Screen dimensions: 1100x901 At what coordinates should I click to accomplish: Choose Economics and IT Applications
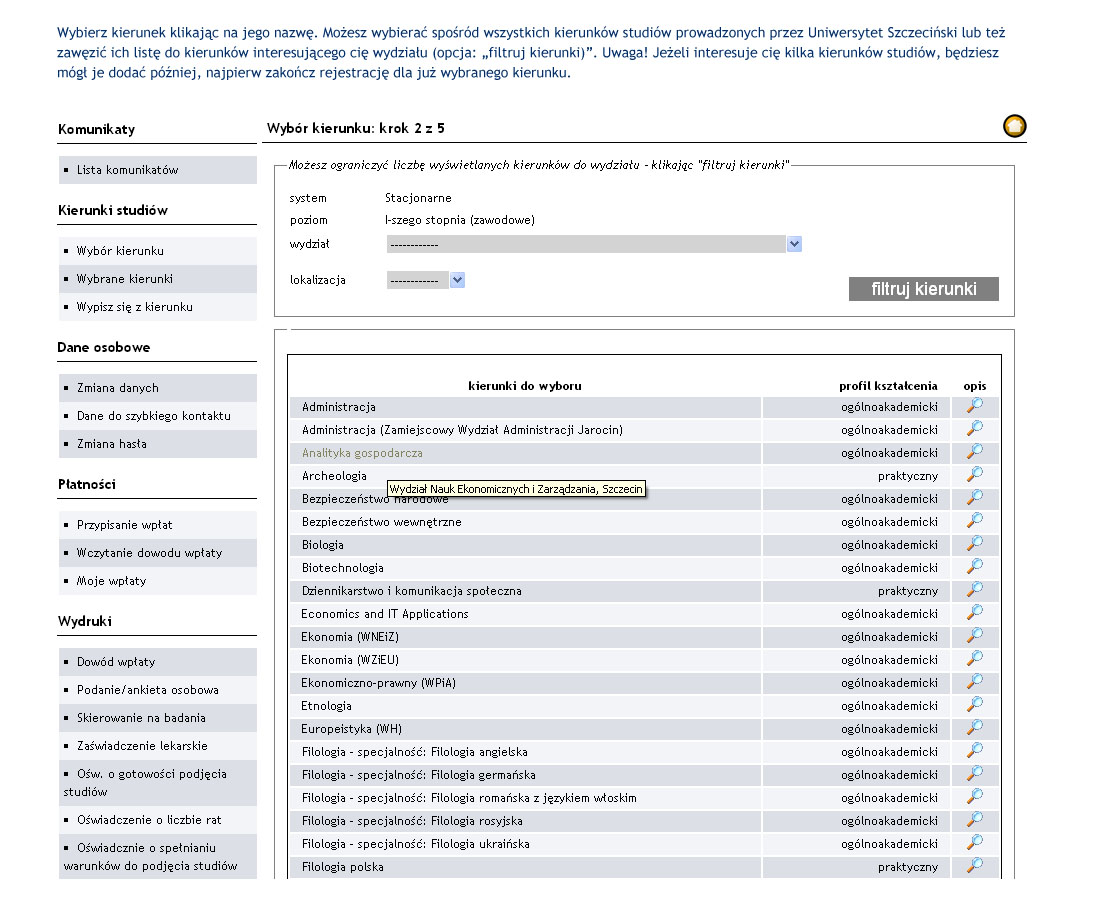coord(384,614)
